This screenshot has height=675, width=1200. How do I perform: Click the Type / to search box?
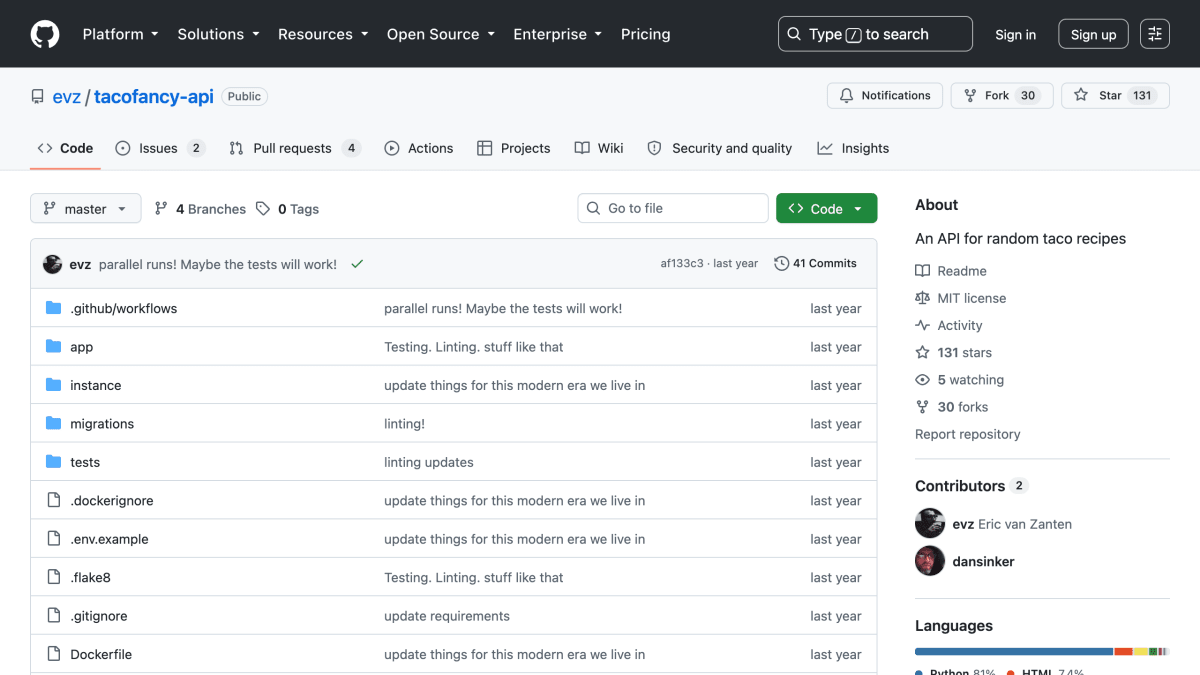875,34
